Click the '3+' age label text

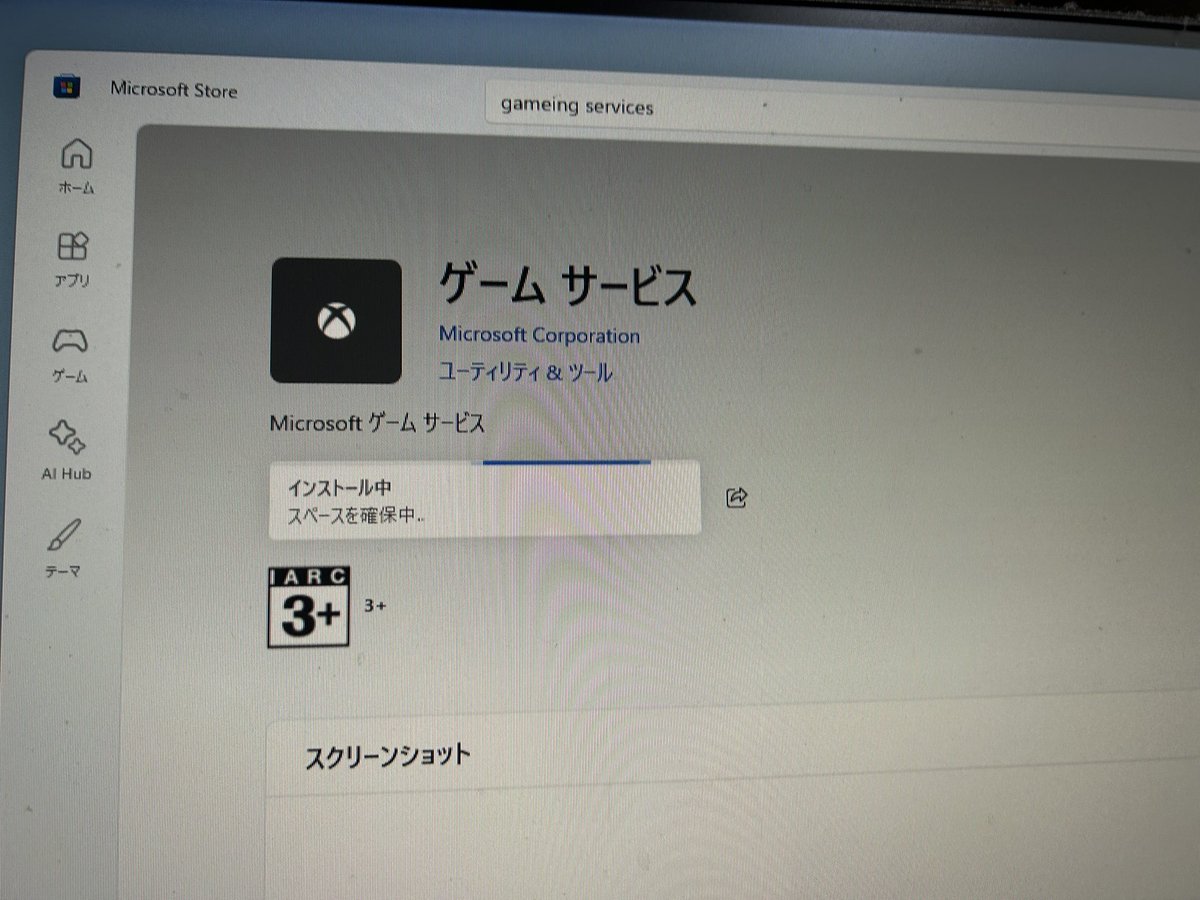point(375,606)
